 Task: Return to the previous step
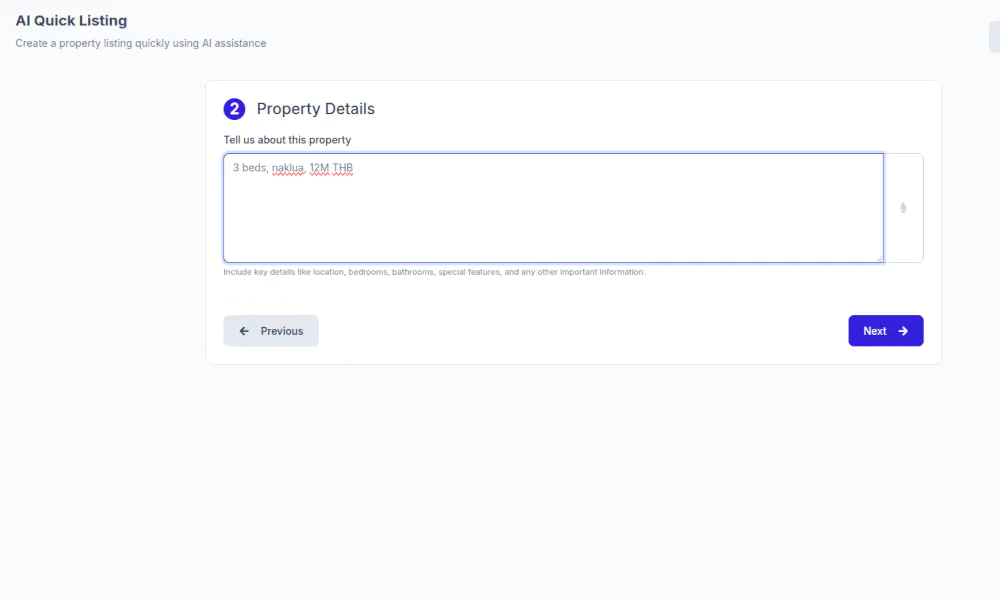[271, 331]
